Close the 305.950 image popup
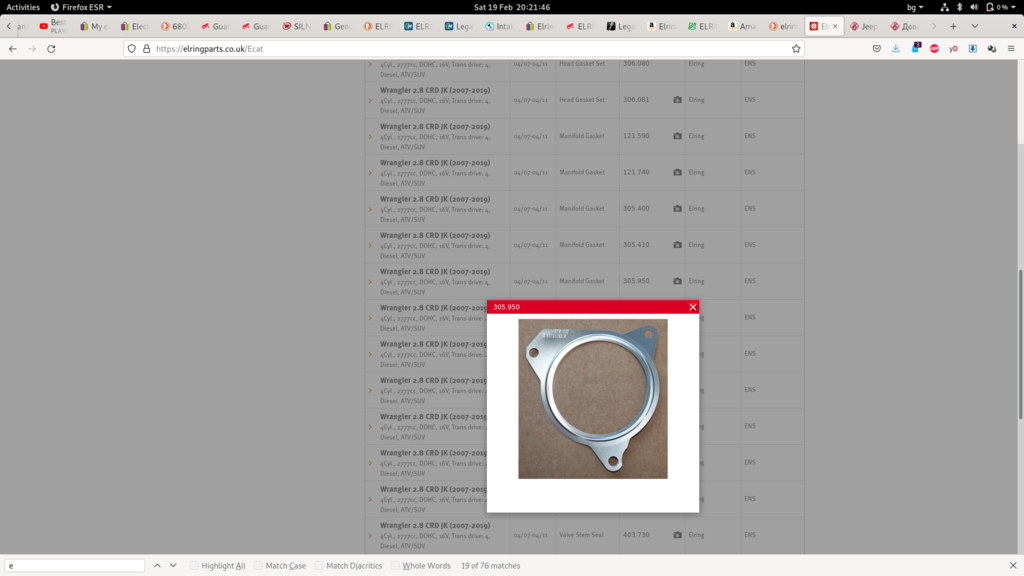 click(693, 307)
